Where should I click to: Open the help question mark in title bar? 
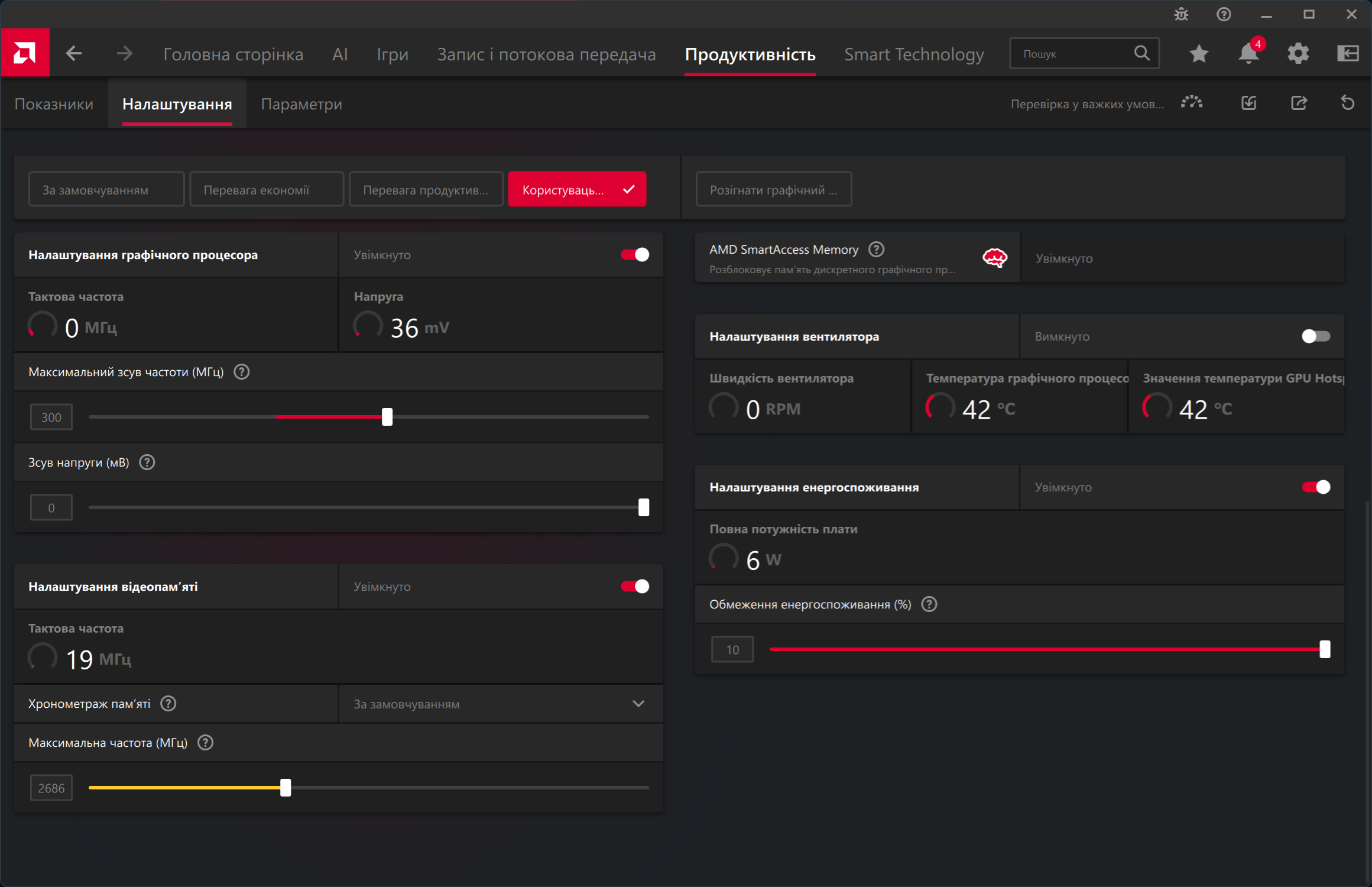[x=1224, y=14]
